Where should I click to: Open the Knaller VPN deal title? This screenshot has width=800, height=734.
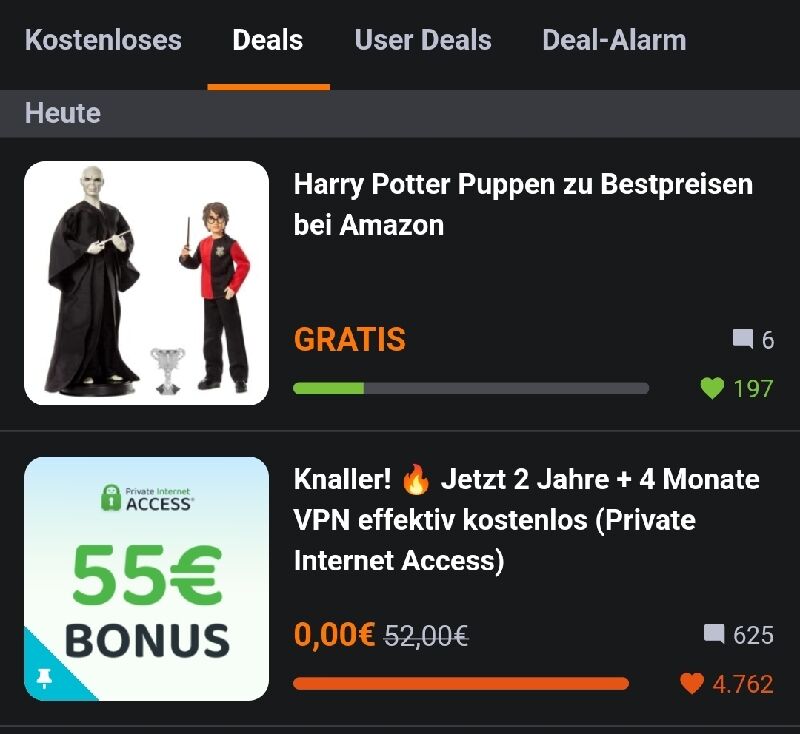click(527, 520)
